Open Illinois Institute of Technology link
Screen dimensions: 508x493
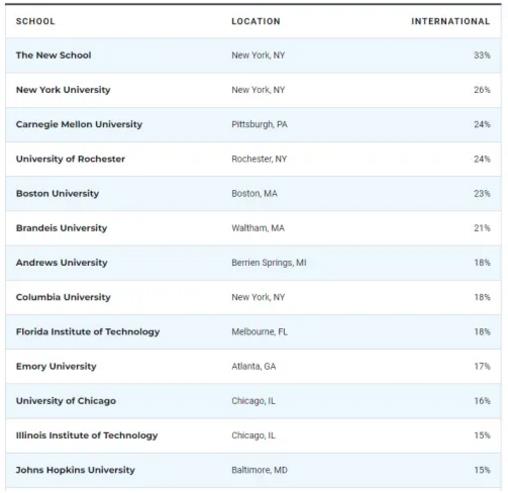(87, 436)
